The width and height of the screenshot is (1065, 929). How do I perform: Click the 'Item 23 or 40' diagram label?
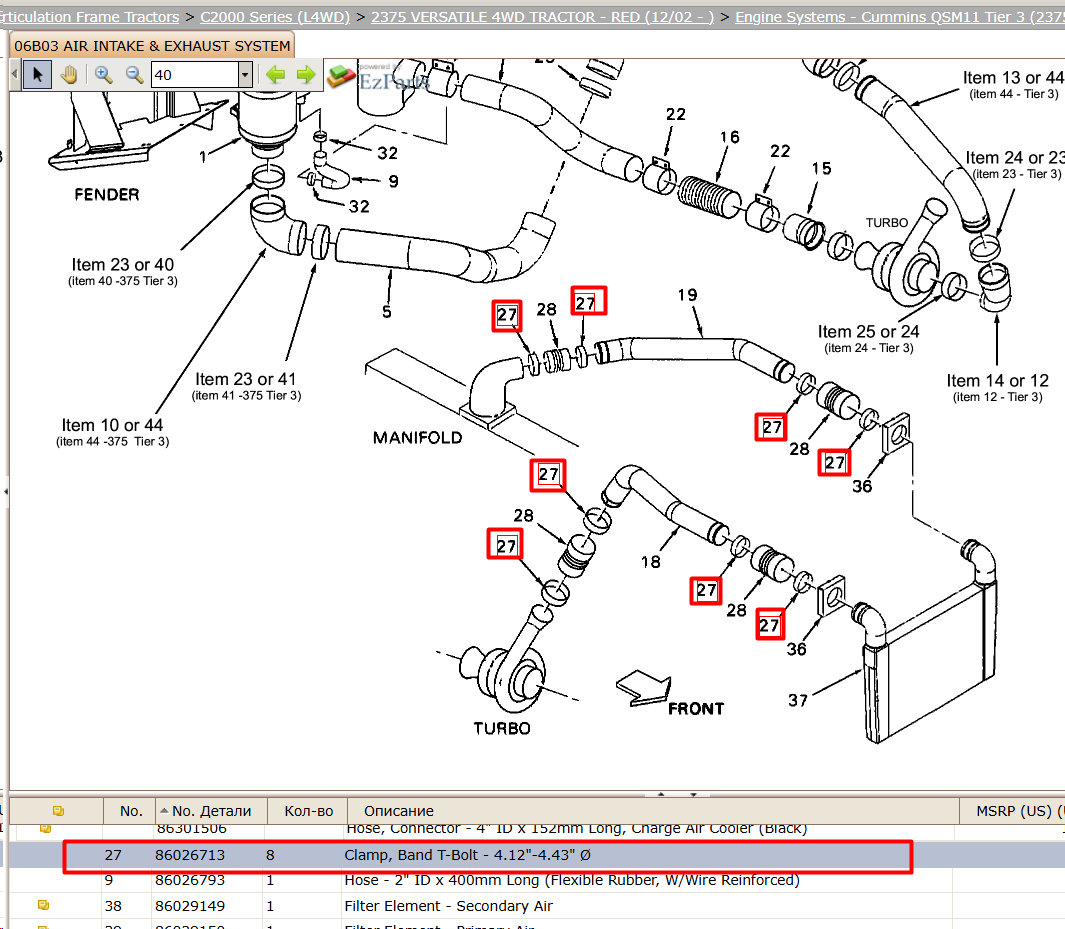(x=123, y=264)
